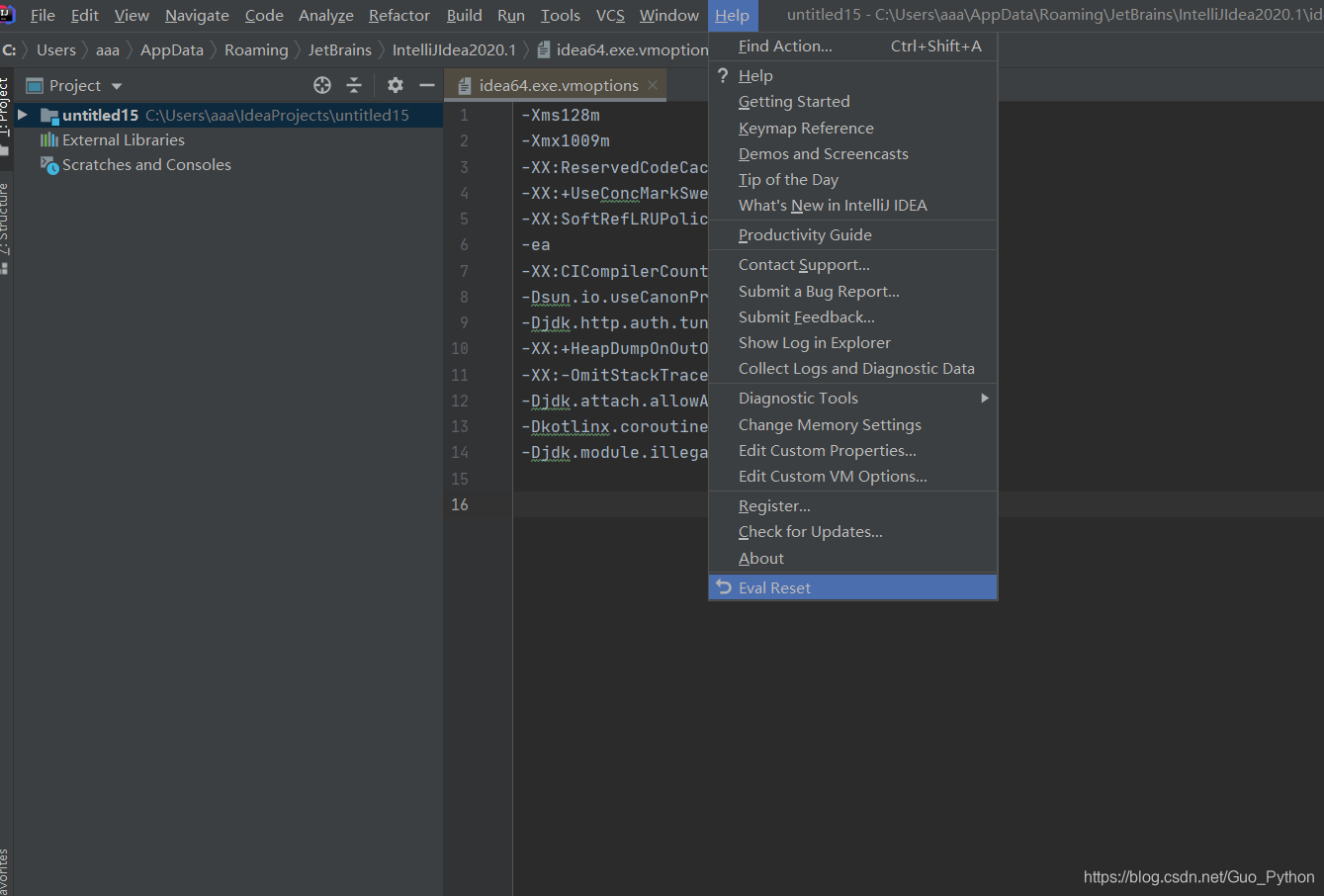Screen dimensions: 1324x896
Task: Open the Build menu
Action: (465, 15)
